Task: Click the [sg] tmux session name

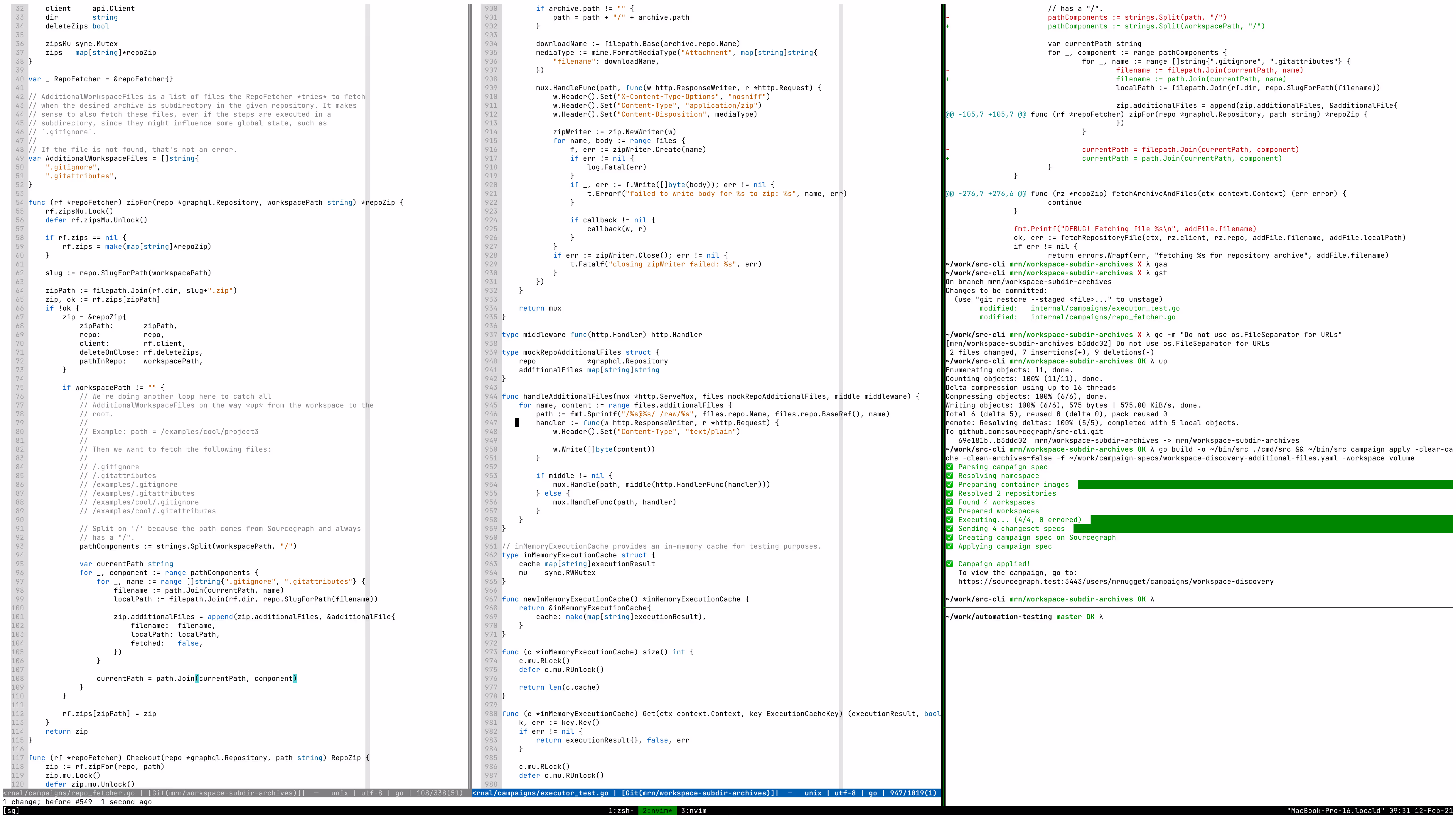Action: (11, 810)
